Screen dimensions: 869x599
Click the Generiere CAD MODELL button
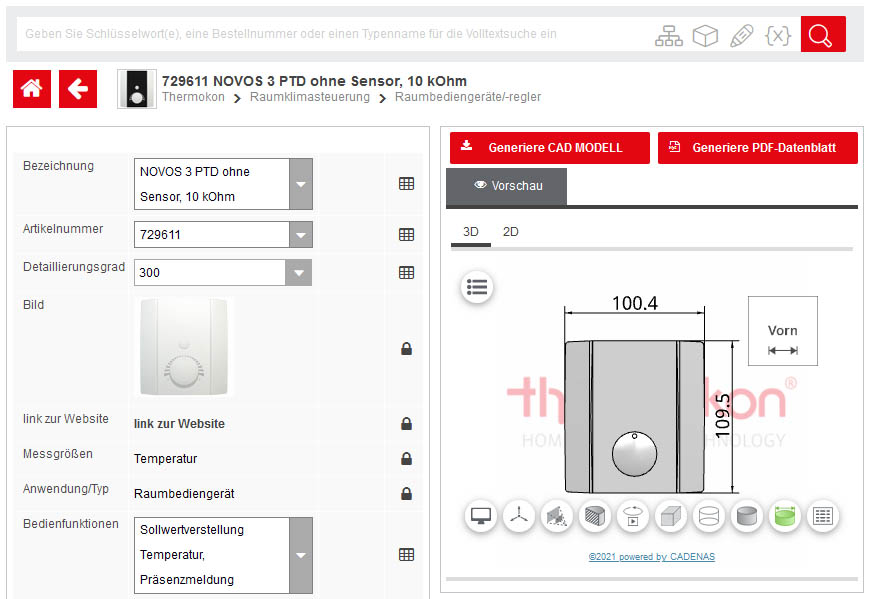[549, 147]
